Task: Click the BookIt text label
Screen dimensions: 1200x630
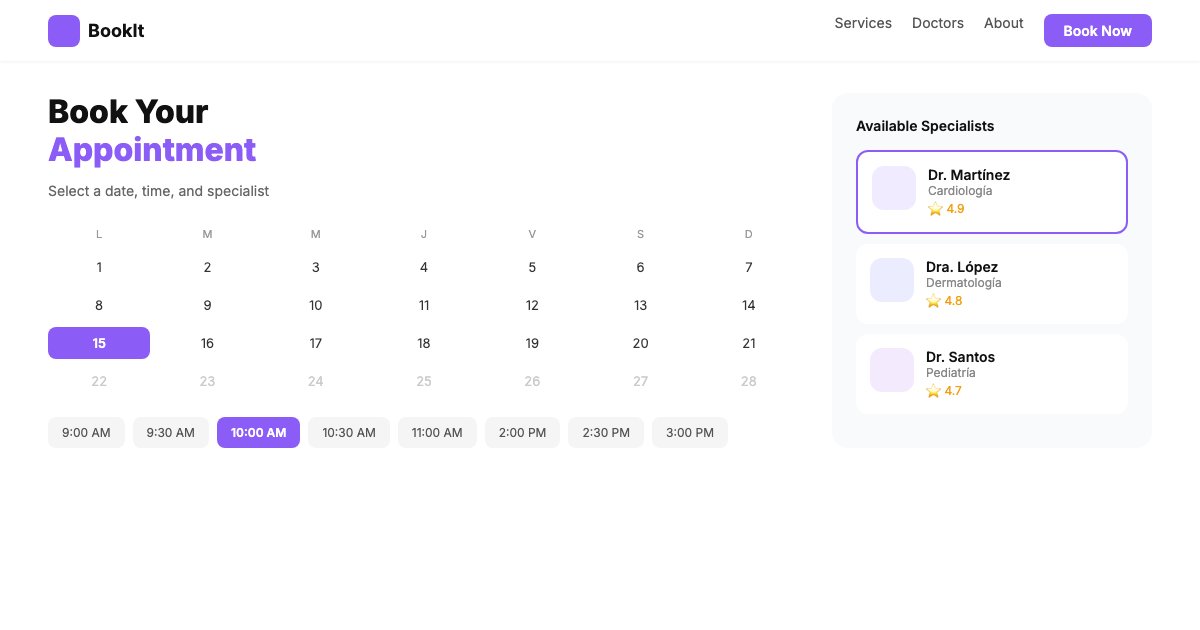Action: pos(116,31)
